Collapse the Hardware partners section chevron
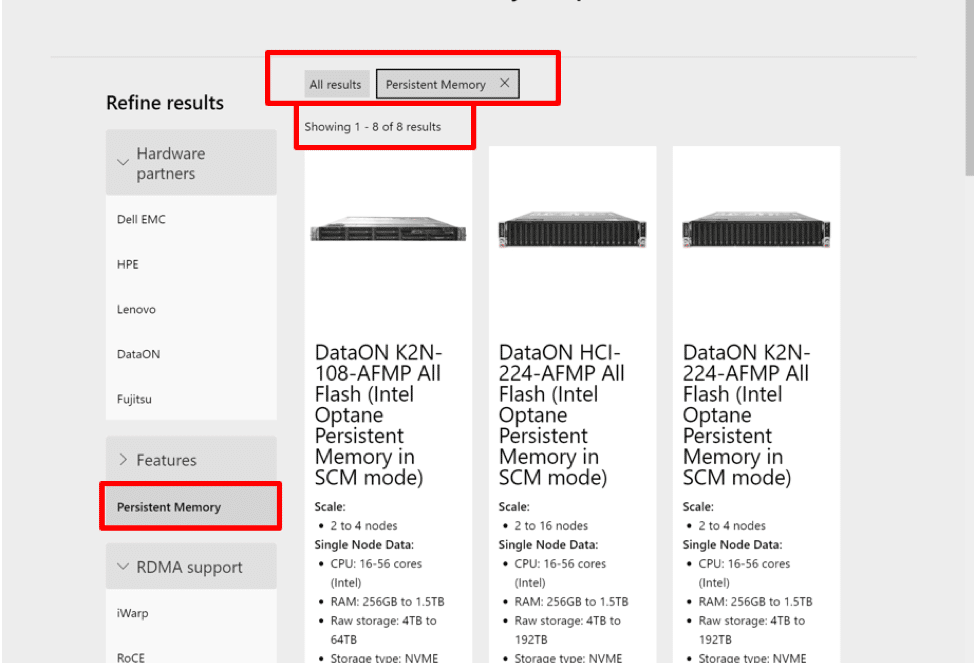Viewport: 974px width, 663px height. [x=123, y=163]
